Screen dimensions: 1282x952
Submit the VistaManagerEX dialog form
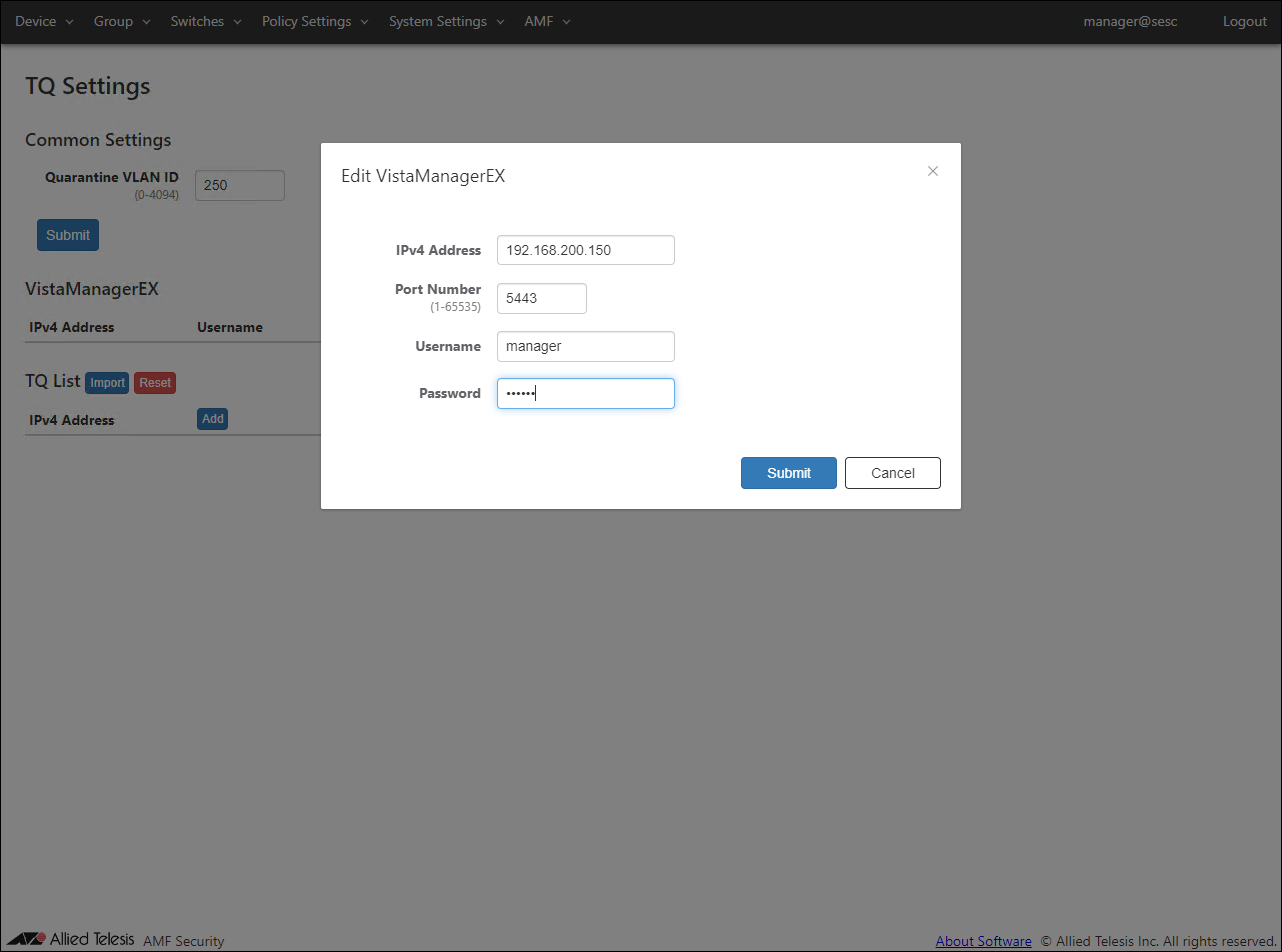click(x=788, y=473)
